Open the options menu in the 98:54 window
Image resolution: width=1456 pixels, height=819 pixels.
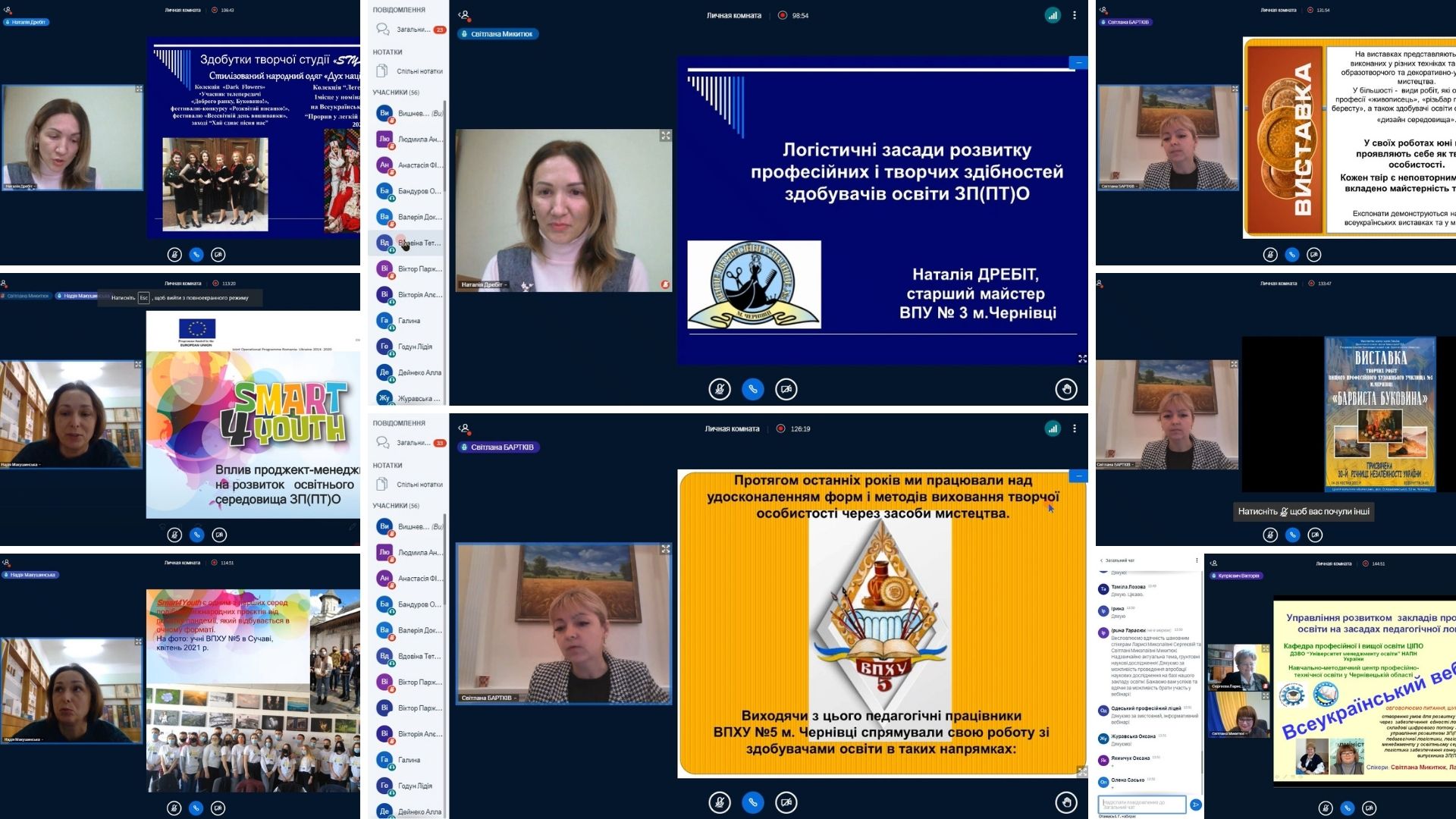point(1075,15)
